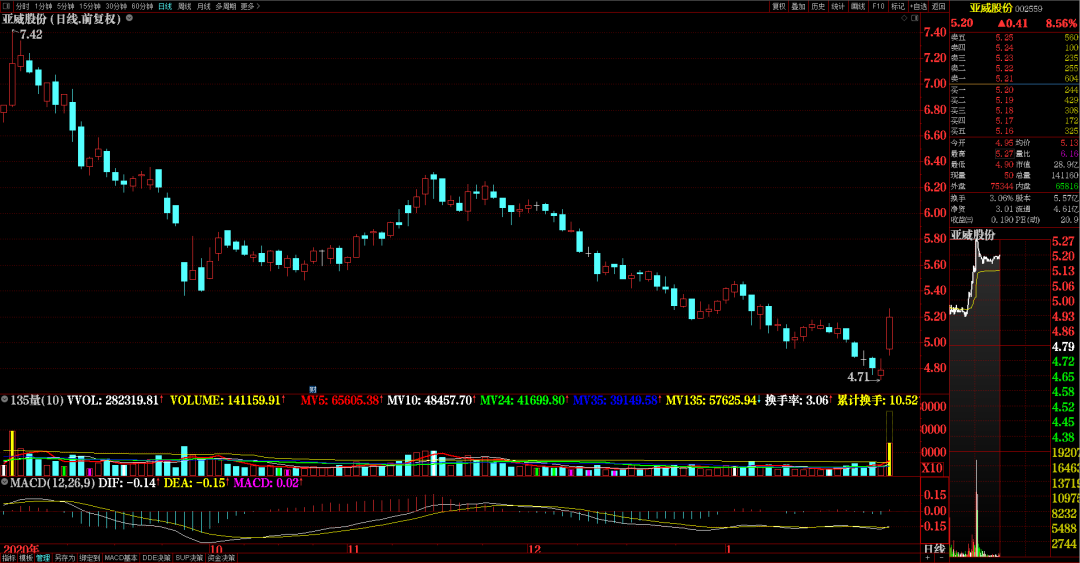The image size is (1080, 563).
Task: Click the latest red candlestick
Action: click(890, 333)
